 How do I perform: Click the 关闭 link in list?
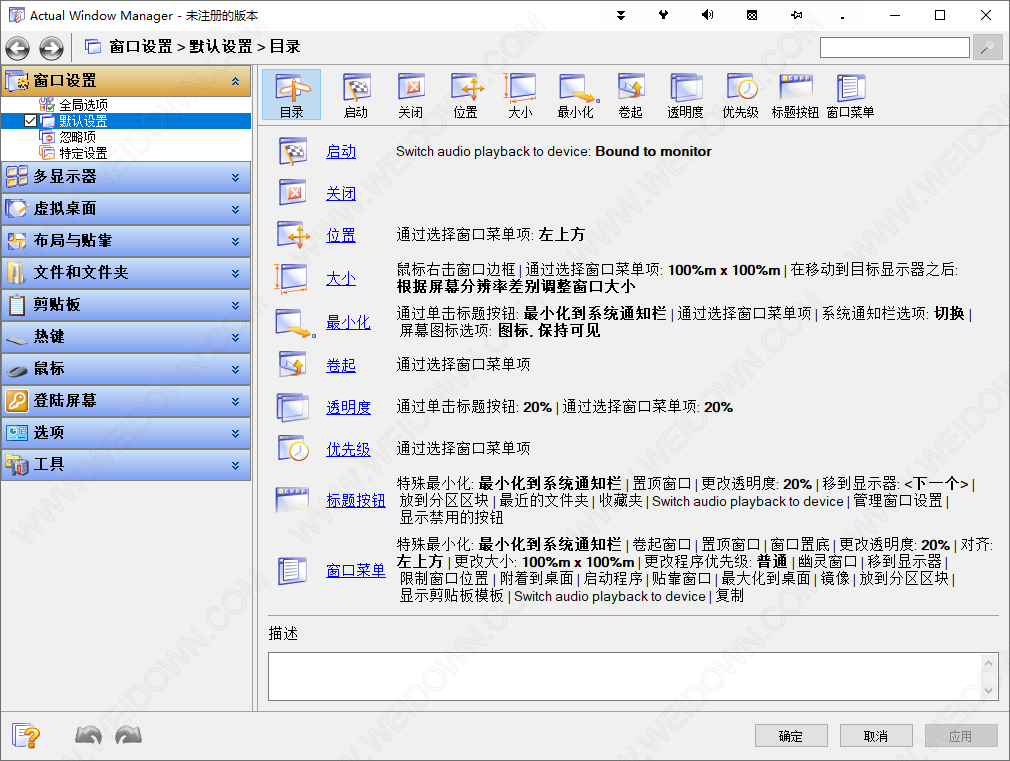[x=341, y=193]
